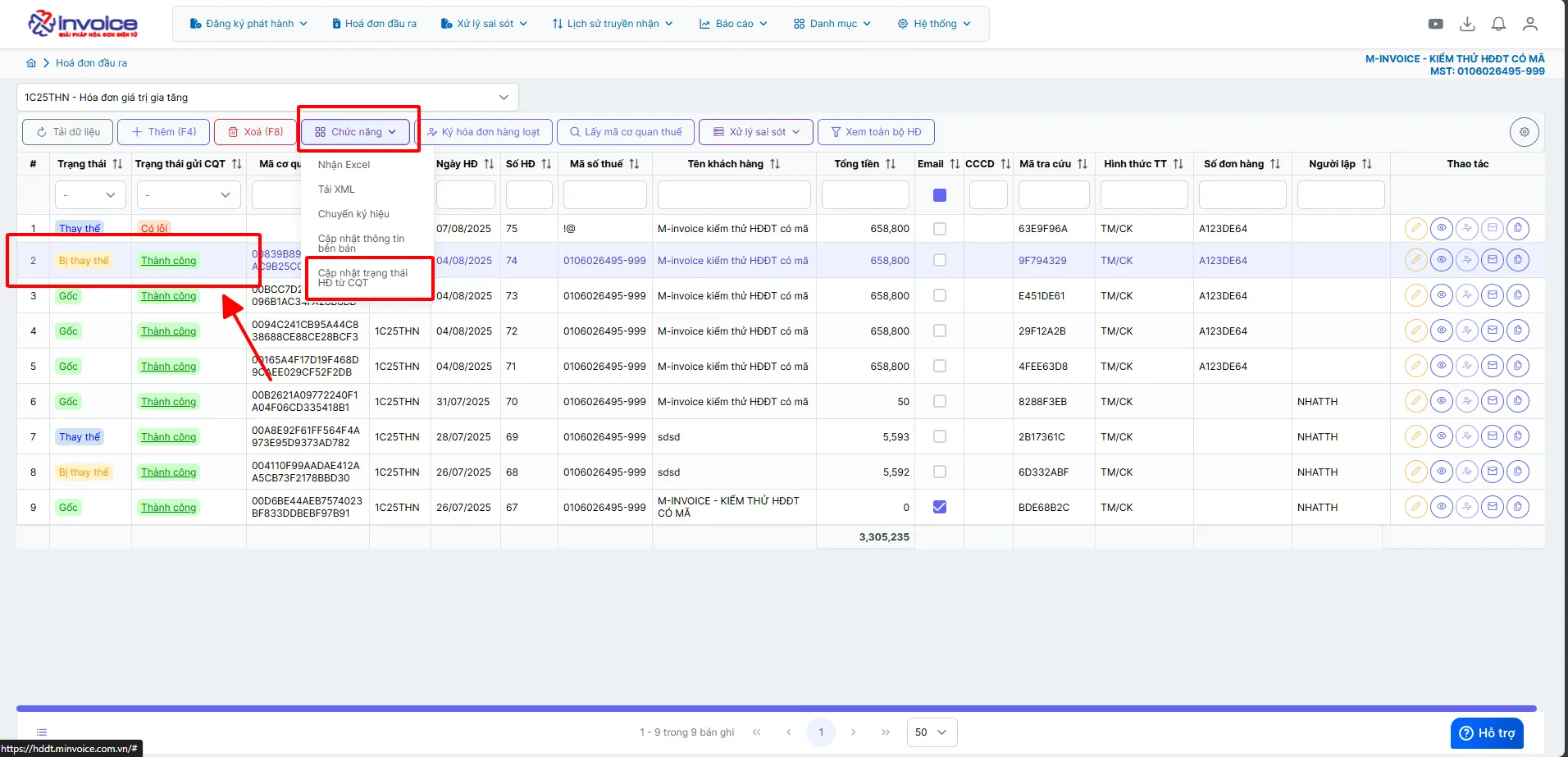Select Chuyển ký hiệu menu entry
The height and width of the screenshot is (757, 1568).
pyautogui.click(x=353, y=214)
